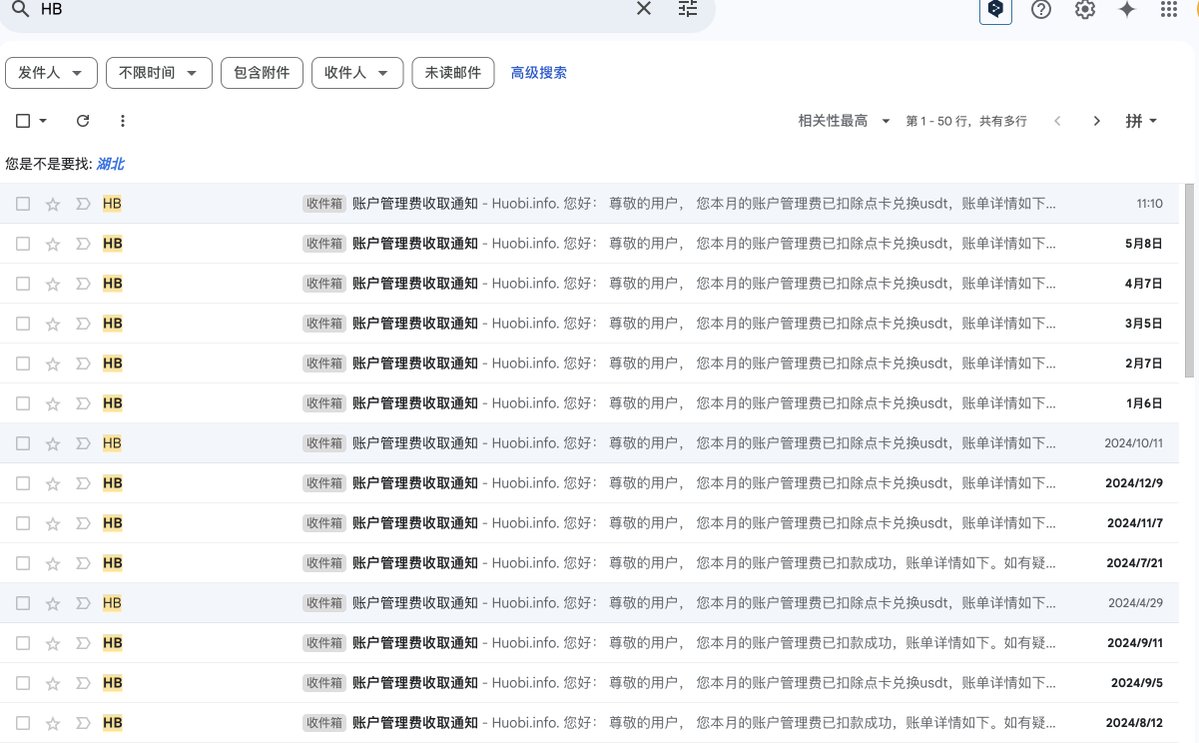Open the Help question mark icon
The image size is (1199, 743).
coord(1041,9)
